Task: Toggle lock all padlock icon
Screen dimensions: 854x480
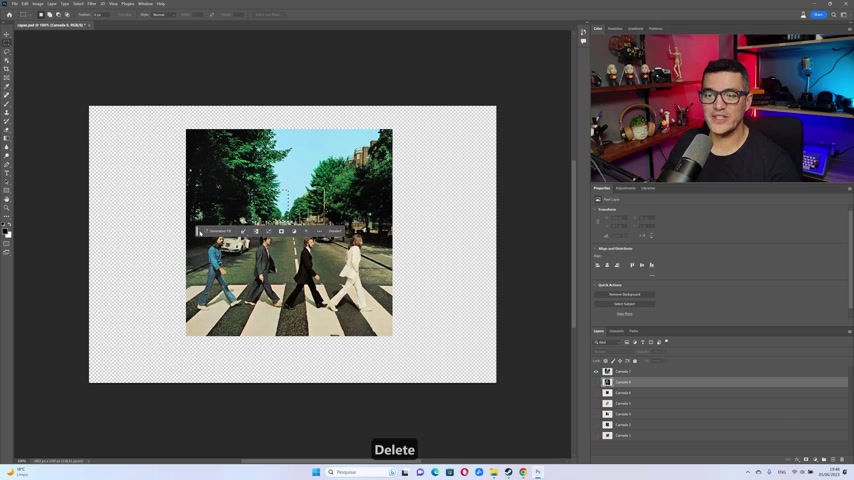Action: click(x=635, y=361)
